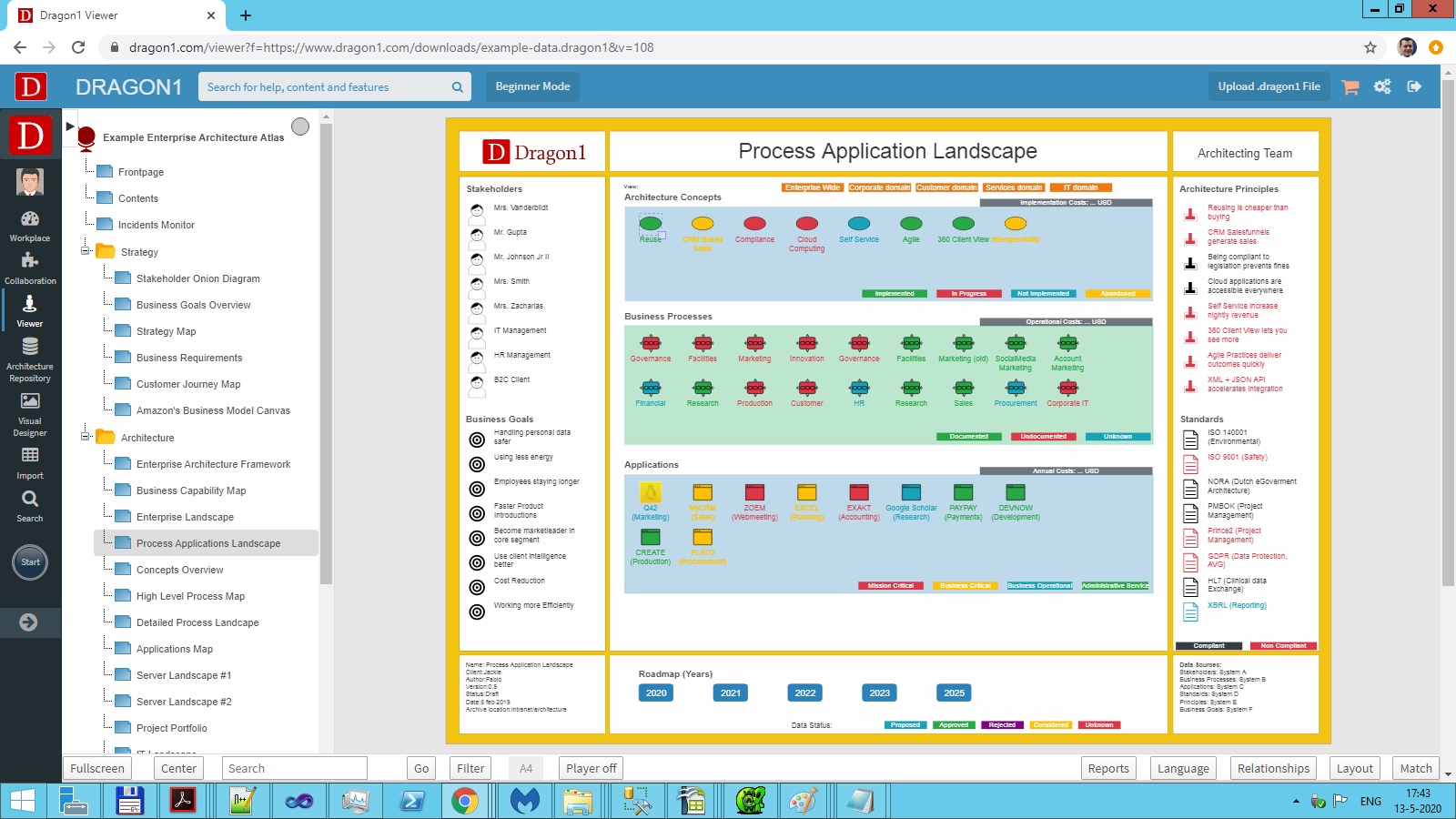The image size is (1456, 819).
Task: Toggle the Beginner Mode button
Action: point(532,86)
